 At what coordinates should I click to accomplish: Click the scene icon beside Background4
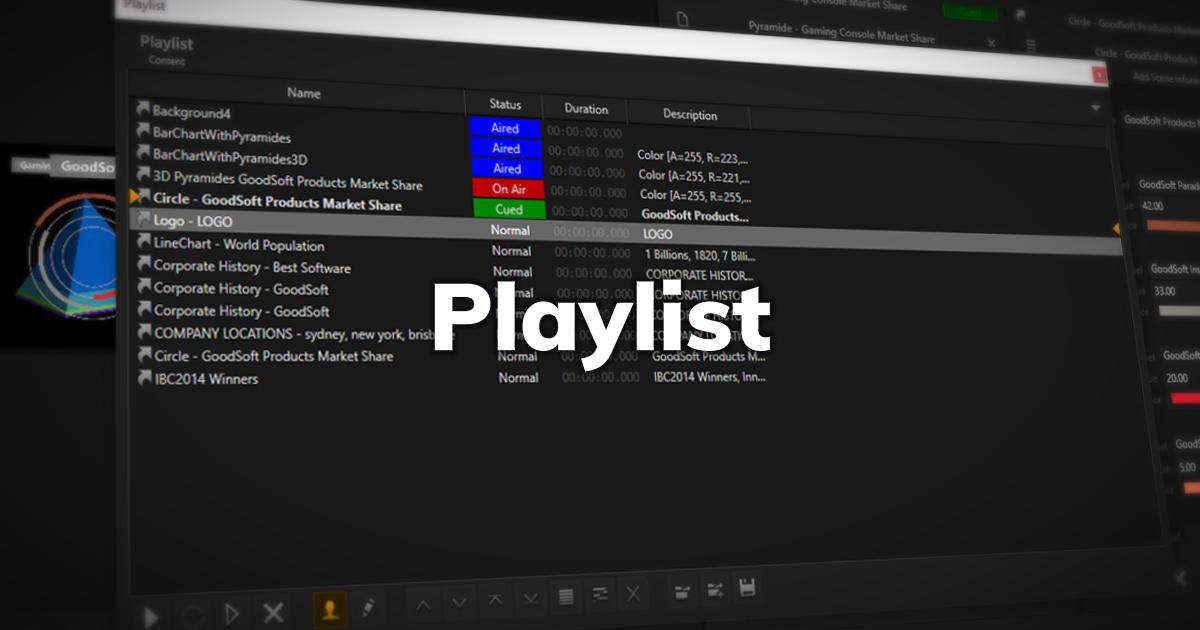[143, 108]
